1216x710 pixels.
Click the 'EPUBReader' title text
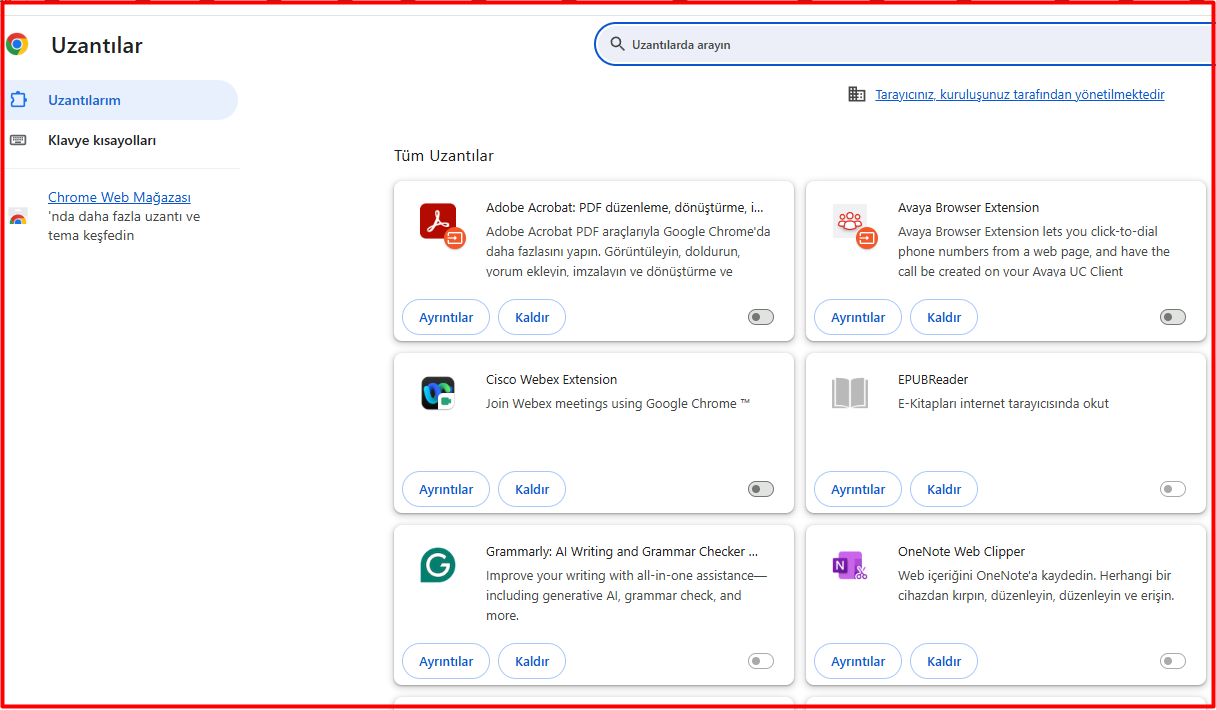[933, 380]
